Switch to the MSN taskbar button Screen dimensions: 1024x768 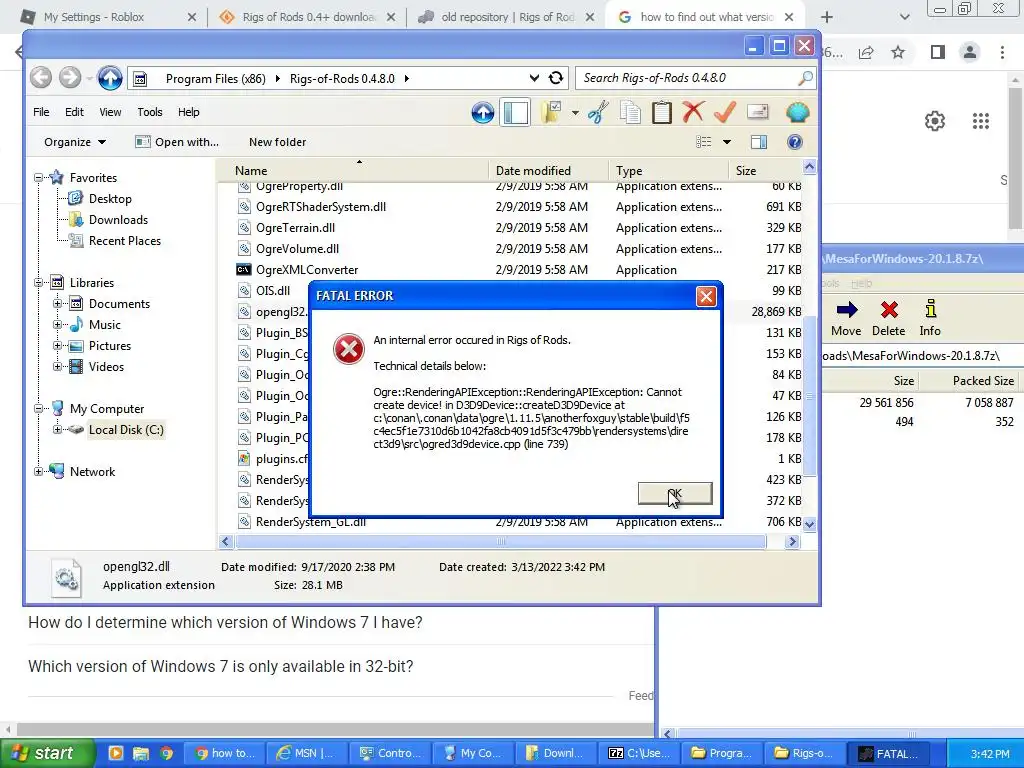point(306,754)
